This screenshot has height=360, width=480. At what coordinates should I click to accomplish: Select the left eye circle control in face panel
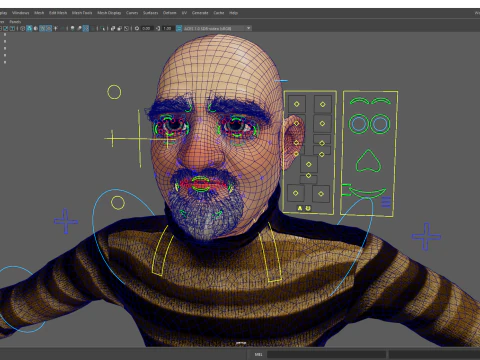[x=358, y=124]
